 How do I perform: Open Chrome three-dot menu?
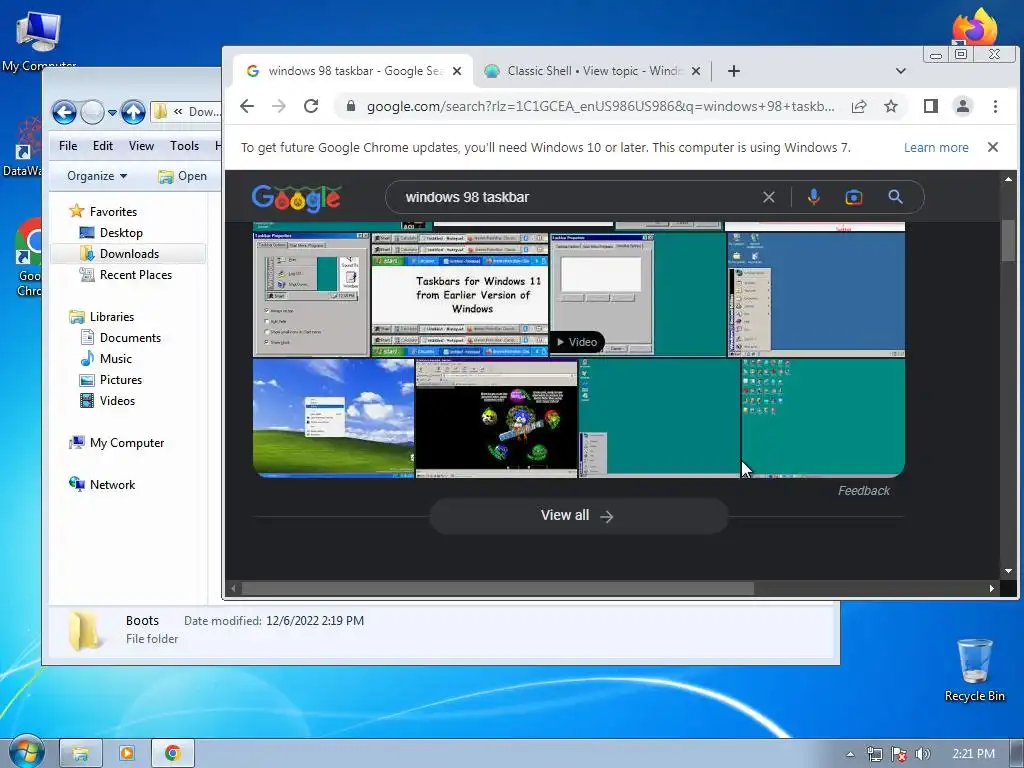tap(995, 106)
